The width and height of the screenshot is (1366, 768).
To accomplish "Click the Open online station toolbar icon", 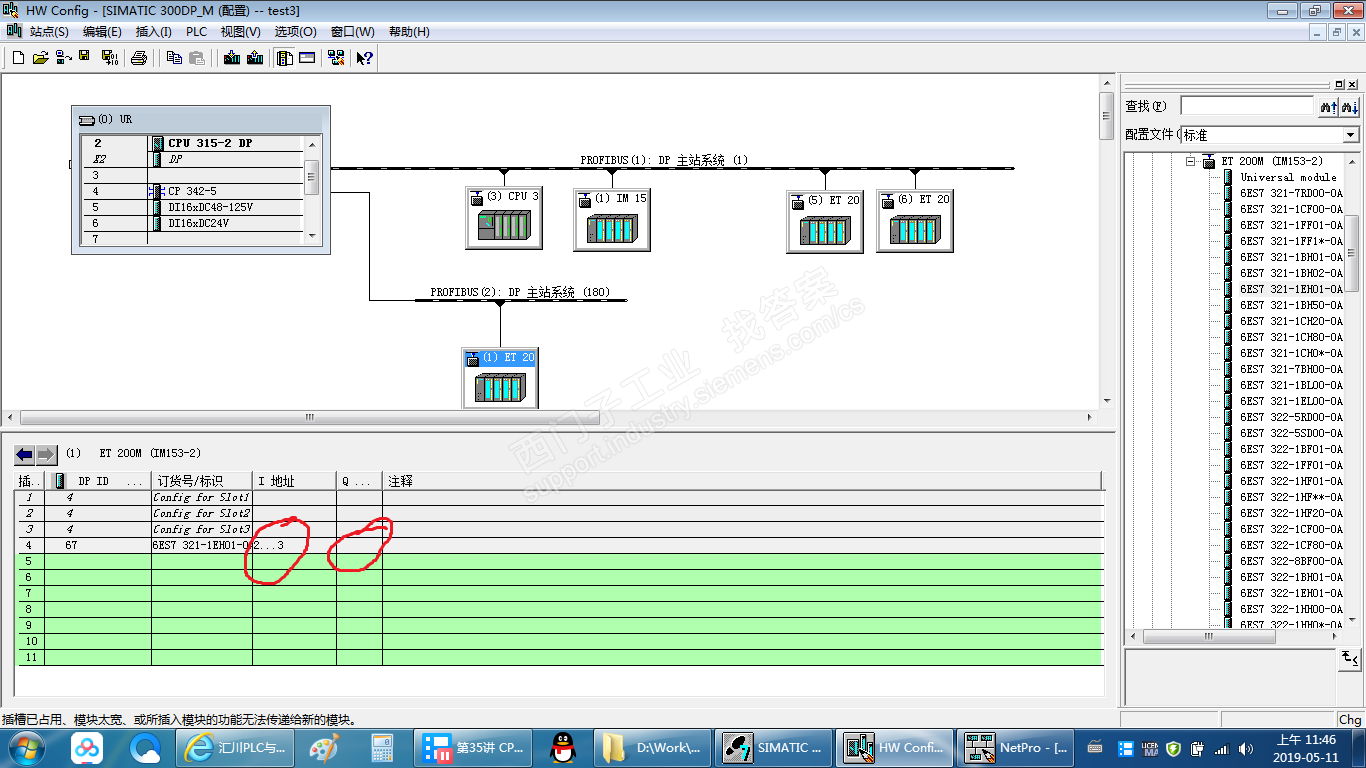I will click(63, 58).
